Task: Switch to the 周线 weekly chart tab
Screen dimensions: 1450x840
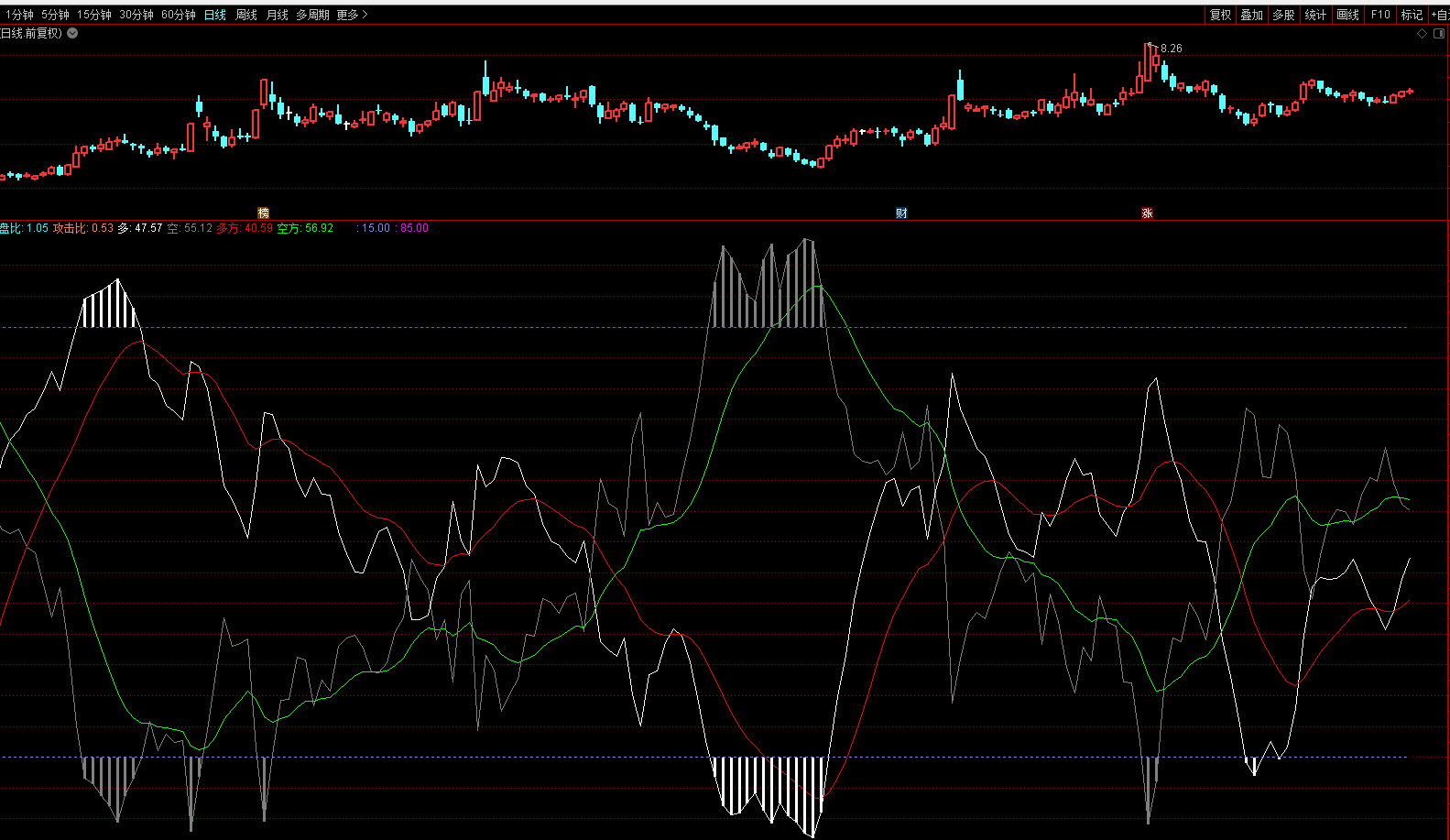Action: [x=246, y=15]
